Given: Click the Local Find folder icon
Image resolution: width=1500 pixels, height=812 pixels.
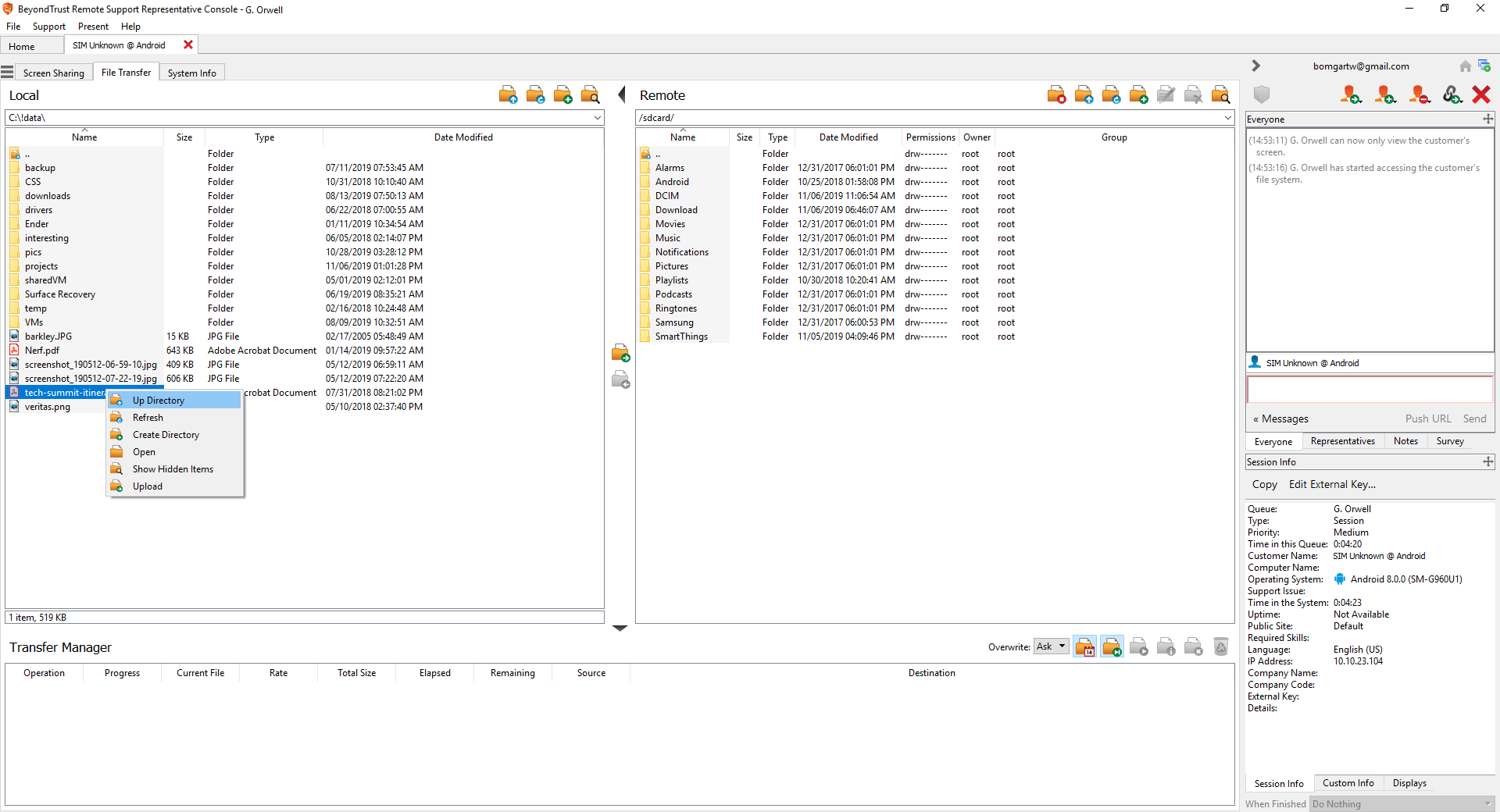Looking at the screenshot, I should point(590,95).
